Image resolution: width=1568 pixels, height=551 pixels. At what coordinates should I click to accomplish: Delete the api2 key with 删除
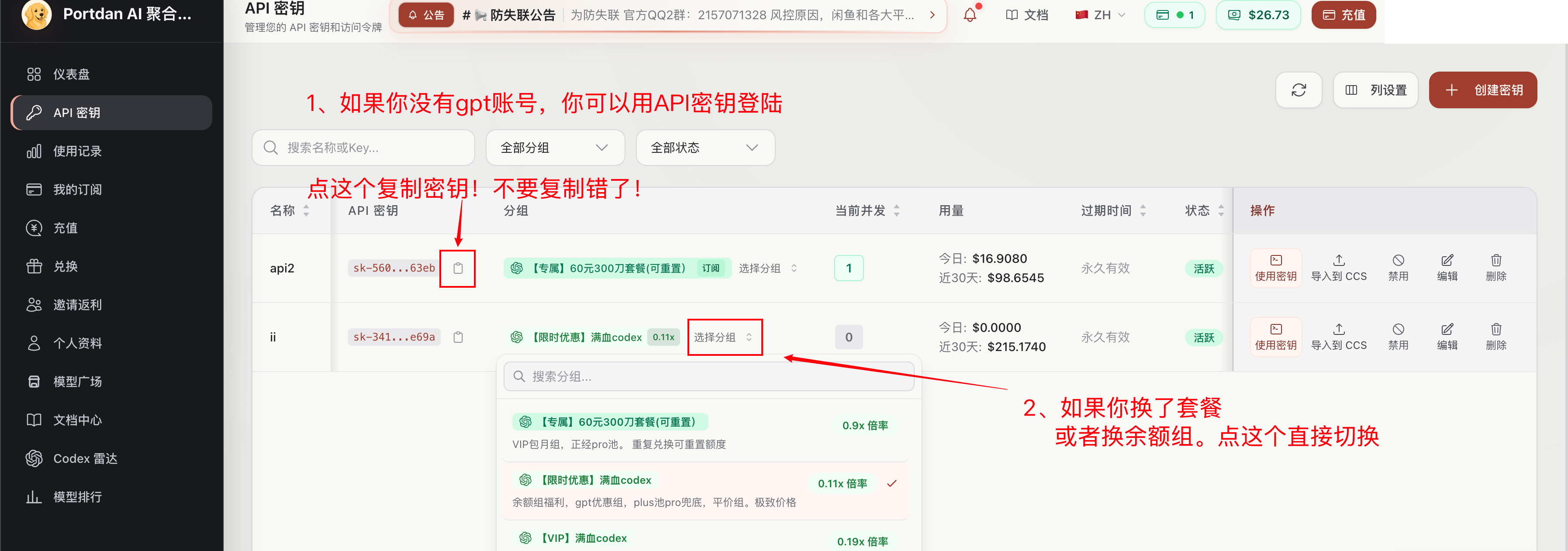[1495, 268]
